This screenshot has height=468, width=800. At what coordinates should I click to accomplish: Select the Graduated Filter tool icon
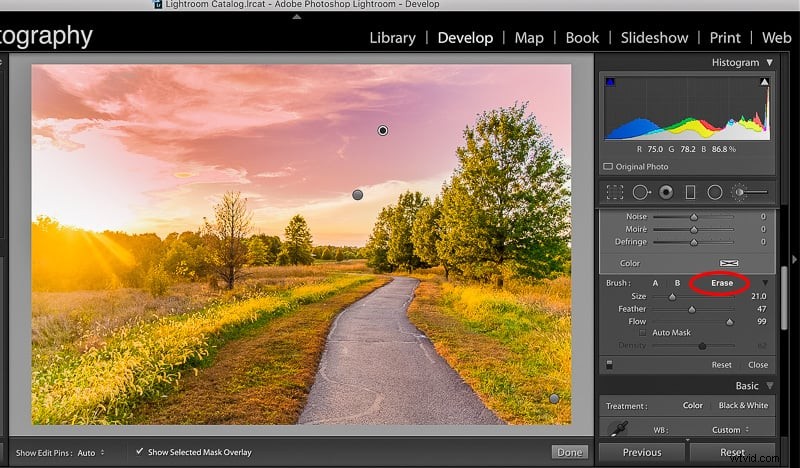(x=690, y=192)
